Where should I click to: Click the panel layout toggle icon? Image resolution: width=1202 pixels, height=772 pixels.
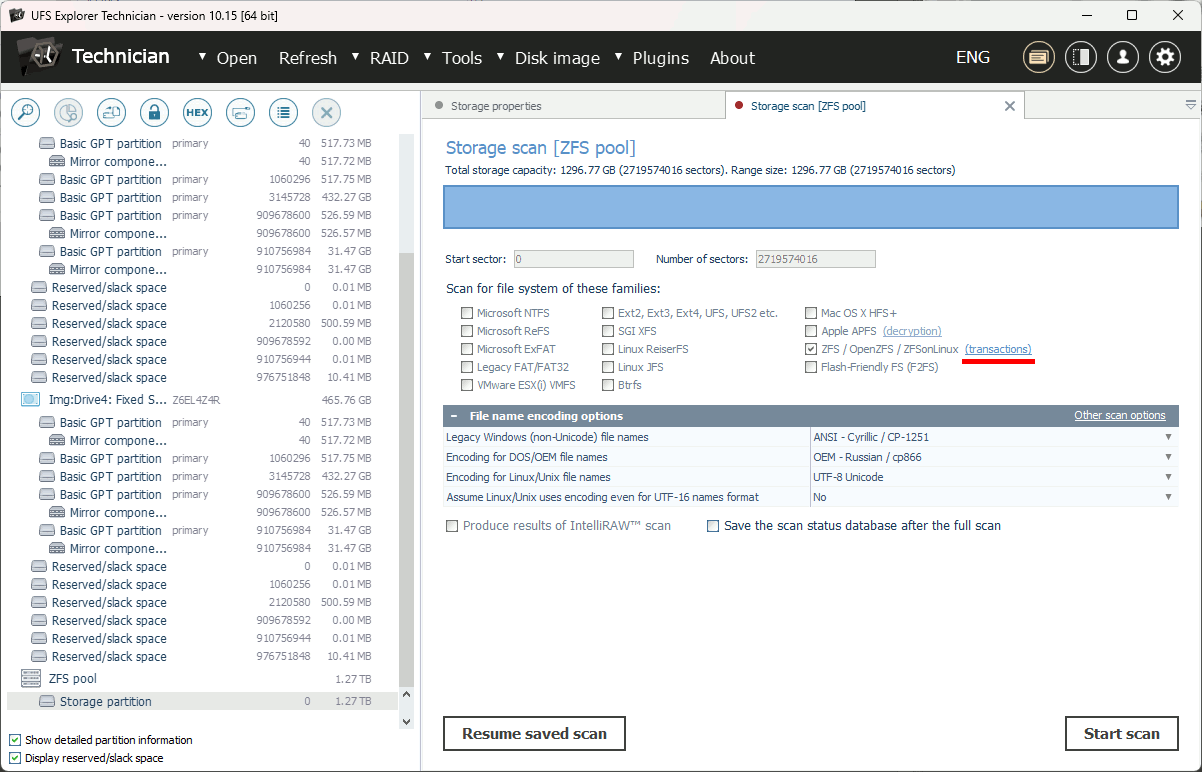tap(1080, 57)
